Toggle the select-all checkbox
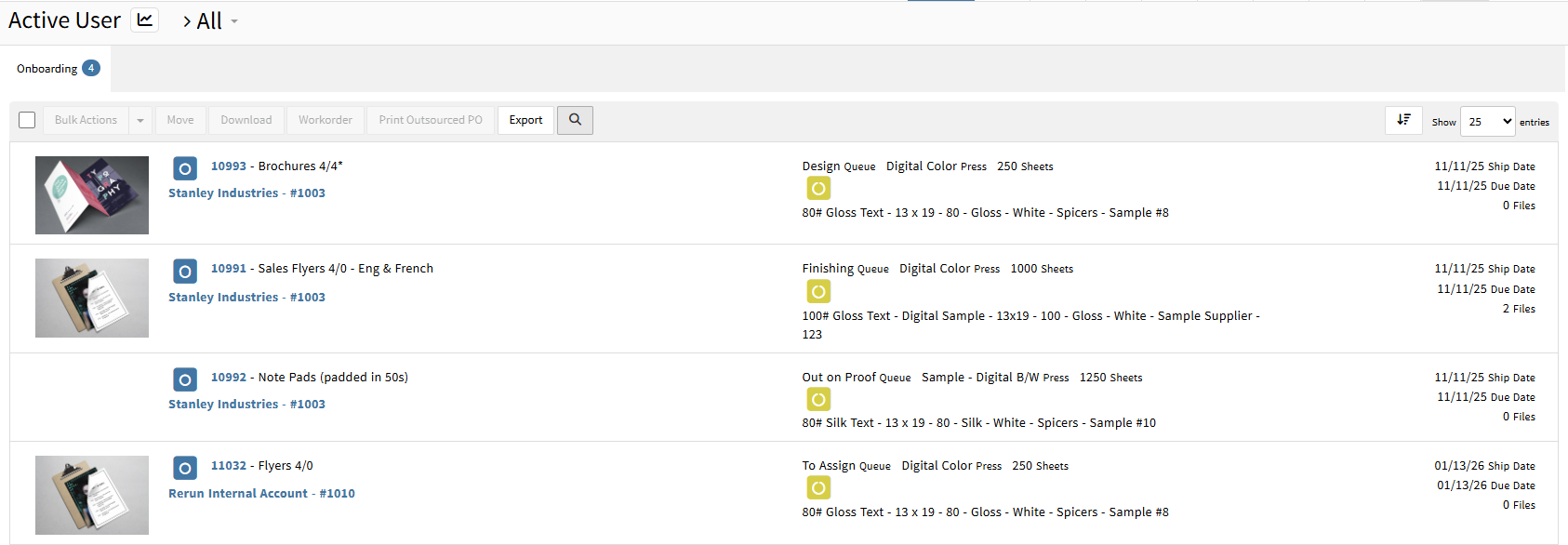The height and width of the screenshot is (545, 1568). coord(27,120)
